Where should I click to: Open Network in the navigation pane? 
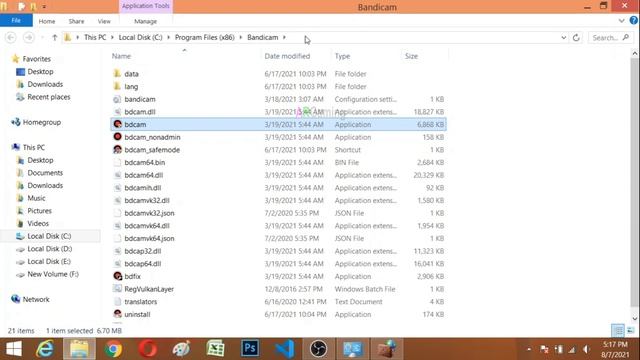coord(36,299)
